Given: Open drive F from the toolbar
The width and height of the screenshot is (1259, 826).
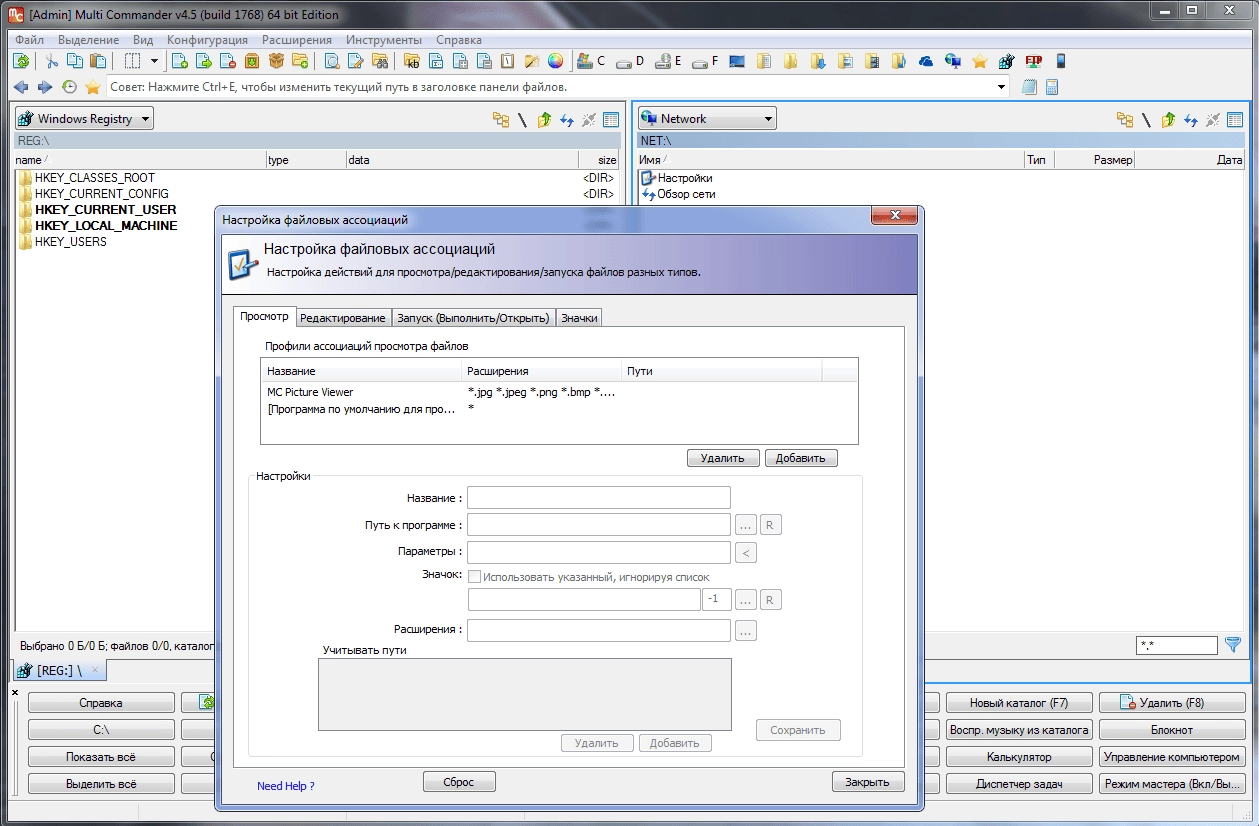Looking at the screenshot, I should (x=704, y=61).
